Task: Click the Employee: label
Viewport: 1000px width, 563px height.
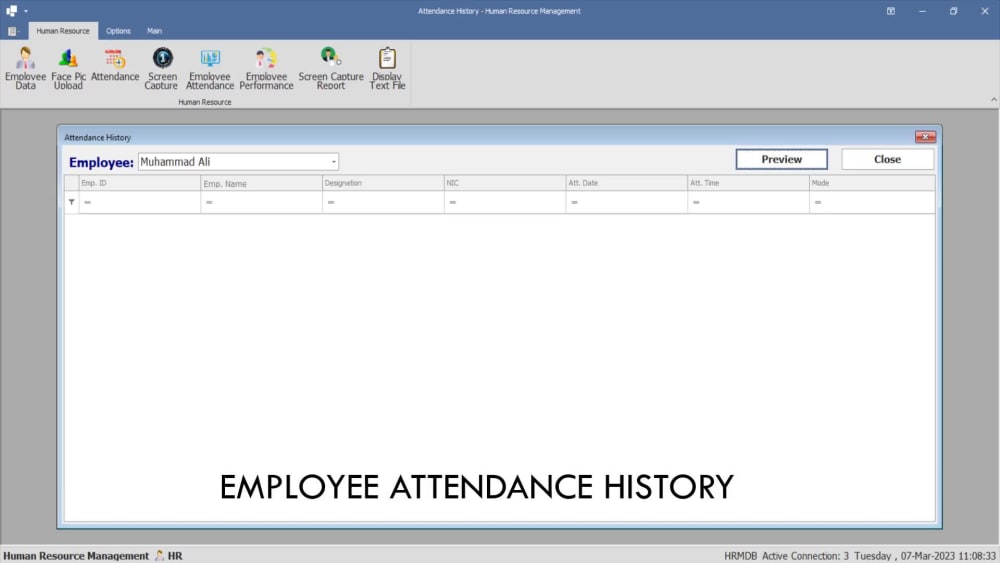Action: [x=101, y=163]
